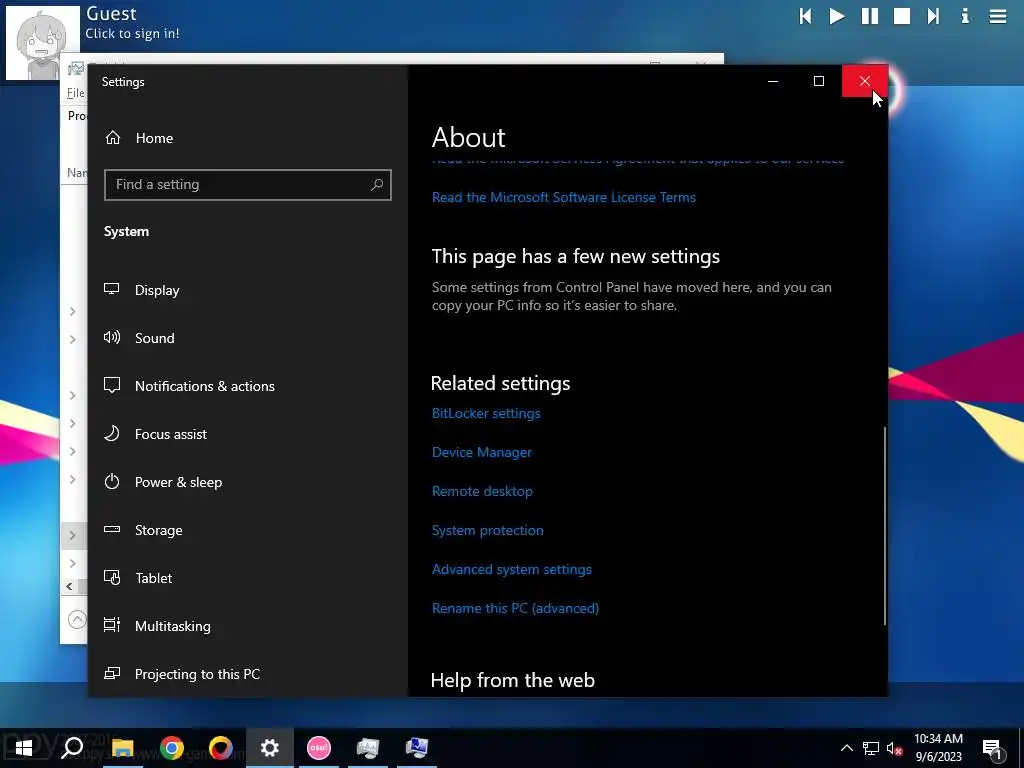Open File menu in background window
The image size is (1024, 768).
[76, 93]
